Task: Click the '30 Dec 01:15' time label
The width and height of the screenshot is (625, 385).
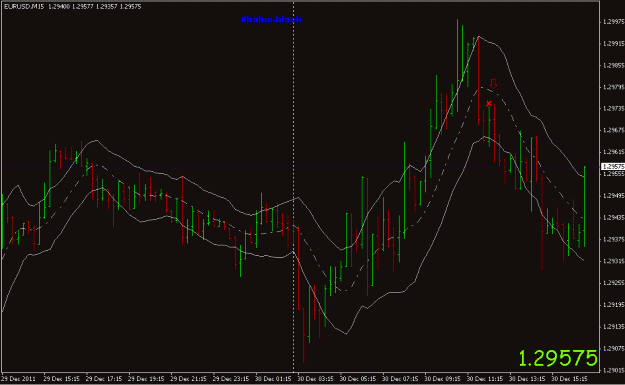Action: point(273,379)
